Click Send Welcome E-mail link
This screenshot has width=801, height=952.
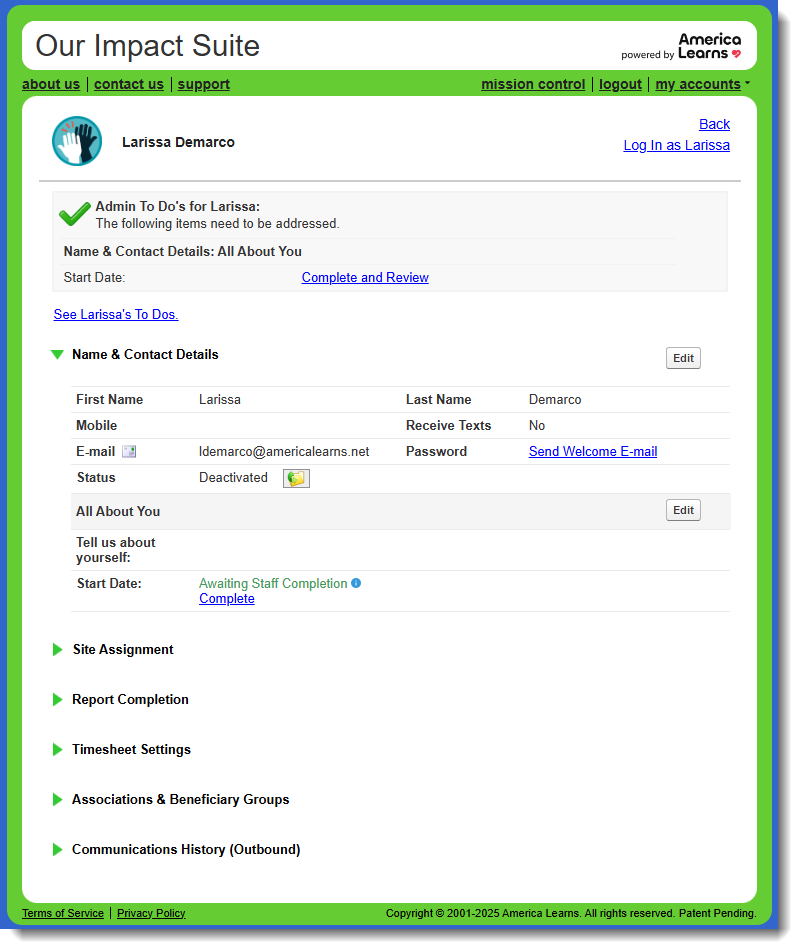coord(593,452)
